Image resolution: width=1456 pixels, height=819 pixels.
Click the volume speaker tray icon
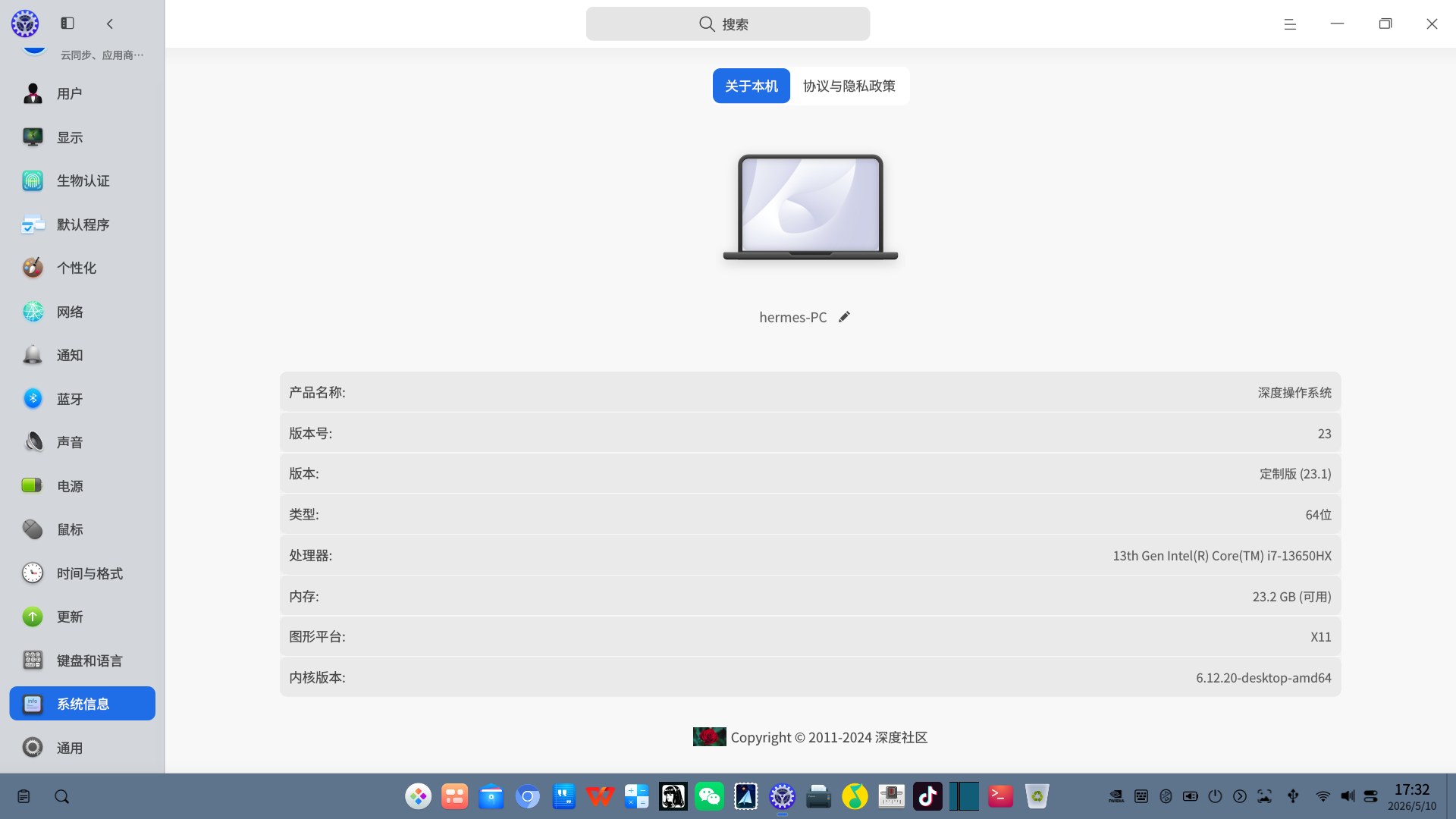click(x=1348, y=796)
